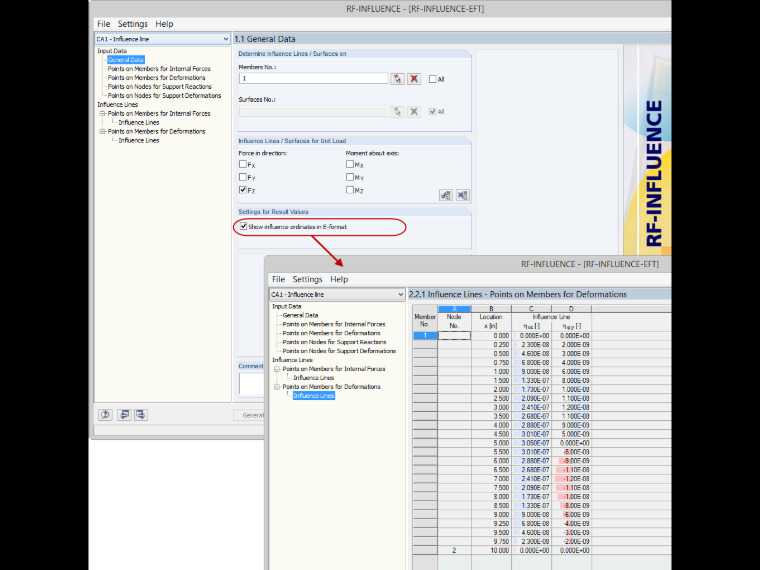Click the red X delete members icon

pos(414,79)
